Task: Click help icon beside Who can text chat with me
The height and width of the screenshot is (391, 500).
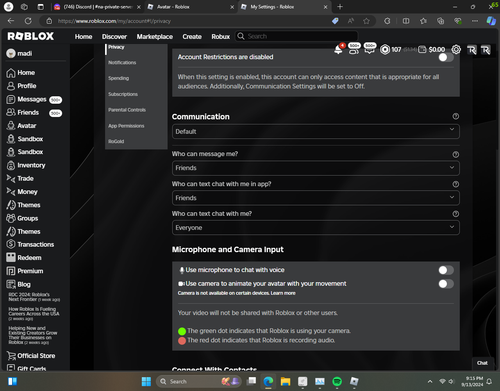Action: 456,214
